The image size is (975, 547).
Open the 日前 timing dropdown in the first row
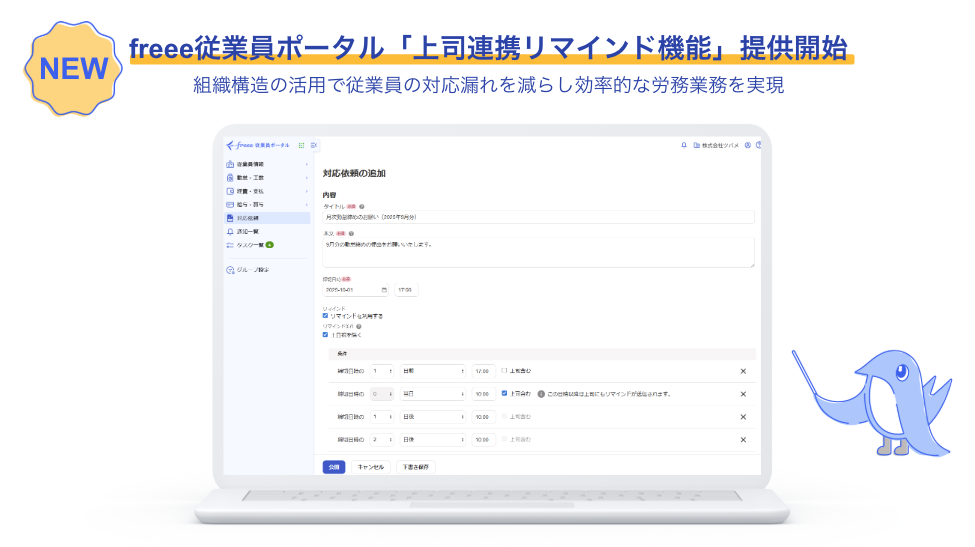[433, 371]
